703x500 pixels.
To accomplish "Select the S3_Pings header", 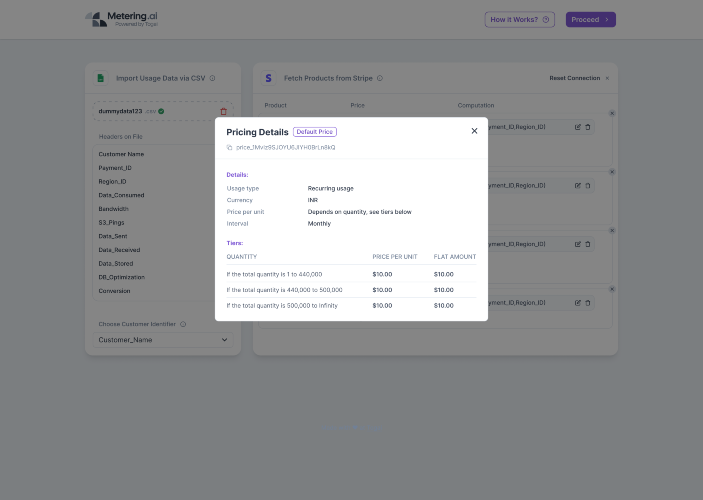I will 111,223.
